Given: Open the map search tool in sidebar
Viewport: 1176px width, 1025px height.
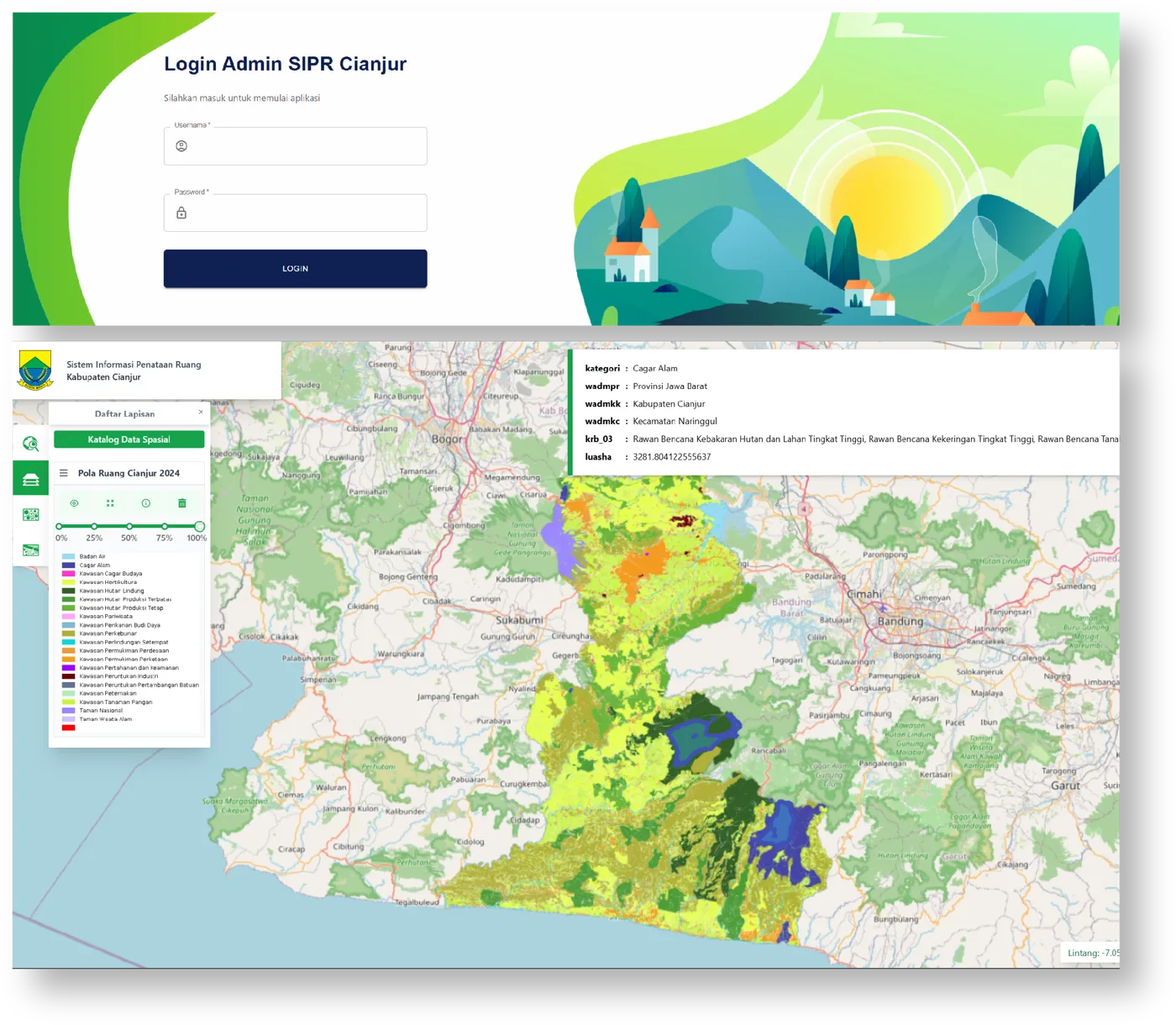Looking at the screenshot, I should pyautogui.click(x=30, y=444).
